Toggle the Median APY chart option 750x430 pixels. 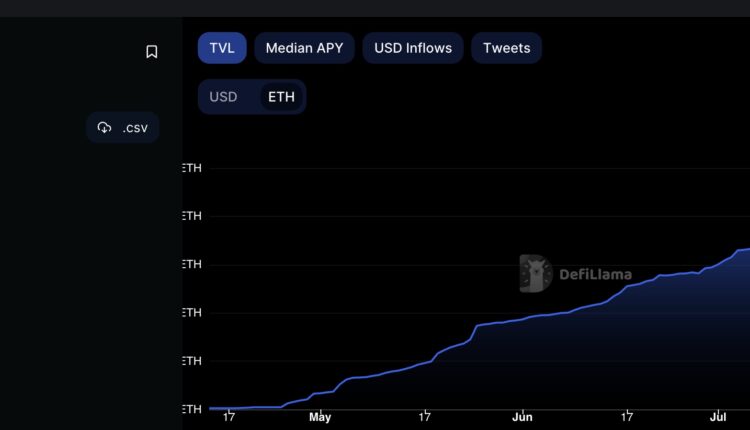pos(304,48)
